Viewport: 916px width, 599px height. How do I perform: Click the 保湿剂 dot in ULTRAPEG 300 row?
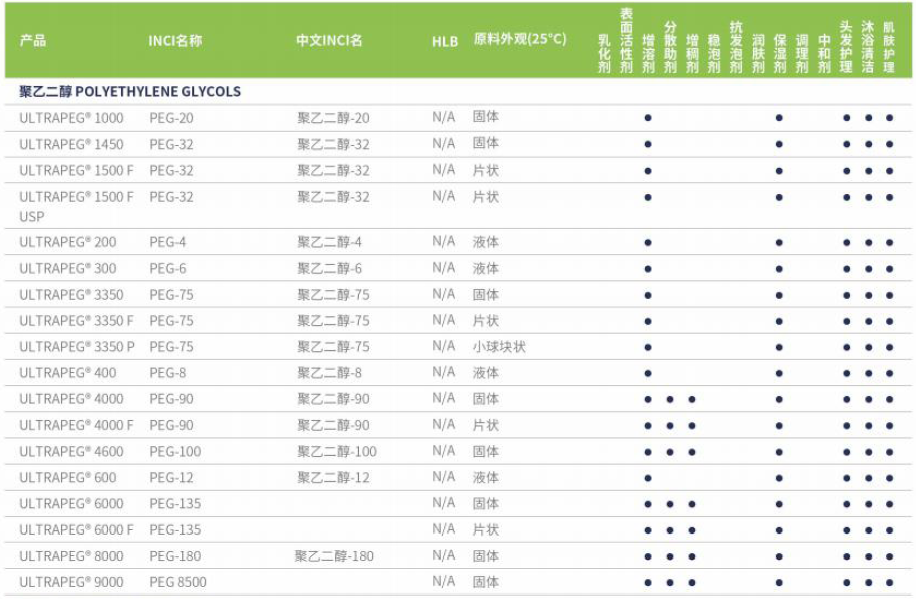(779, 269)
